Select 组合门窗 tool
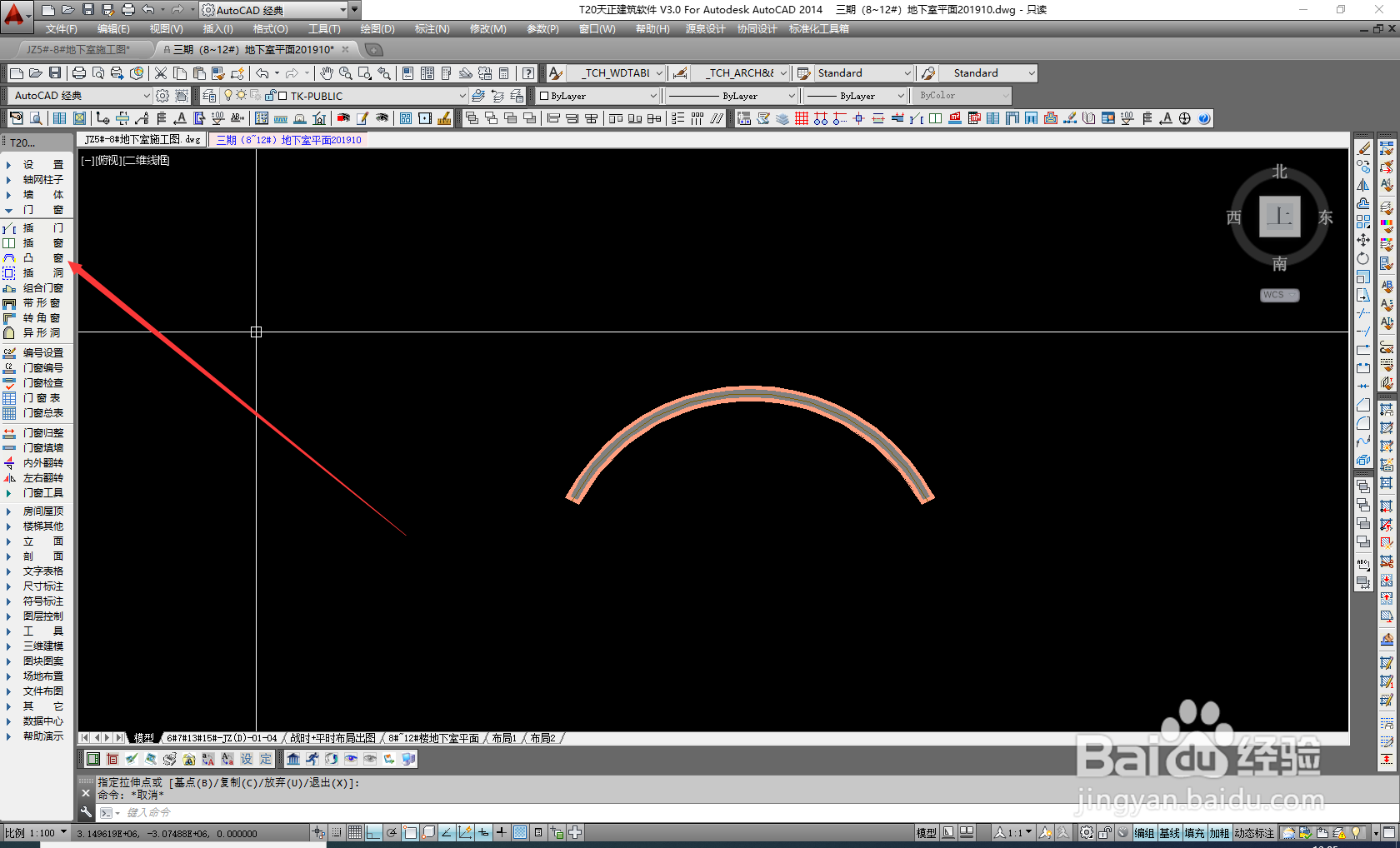Screen dimensions: 1400x848 pos(33,288)
